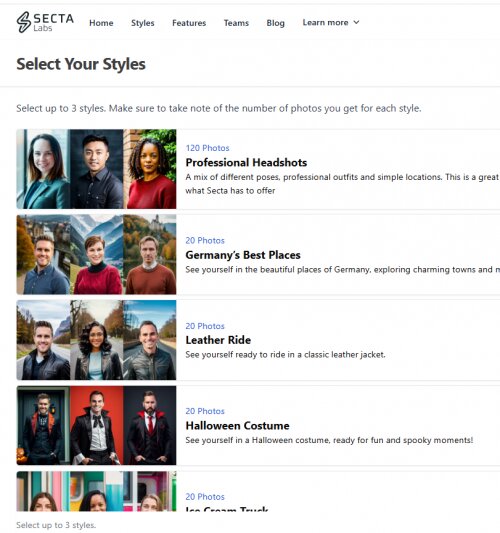Visit the Blog link

(275, 23)
